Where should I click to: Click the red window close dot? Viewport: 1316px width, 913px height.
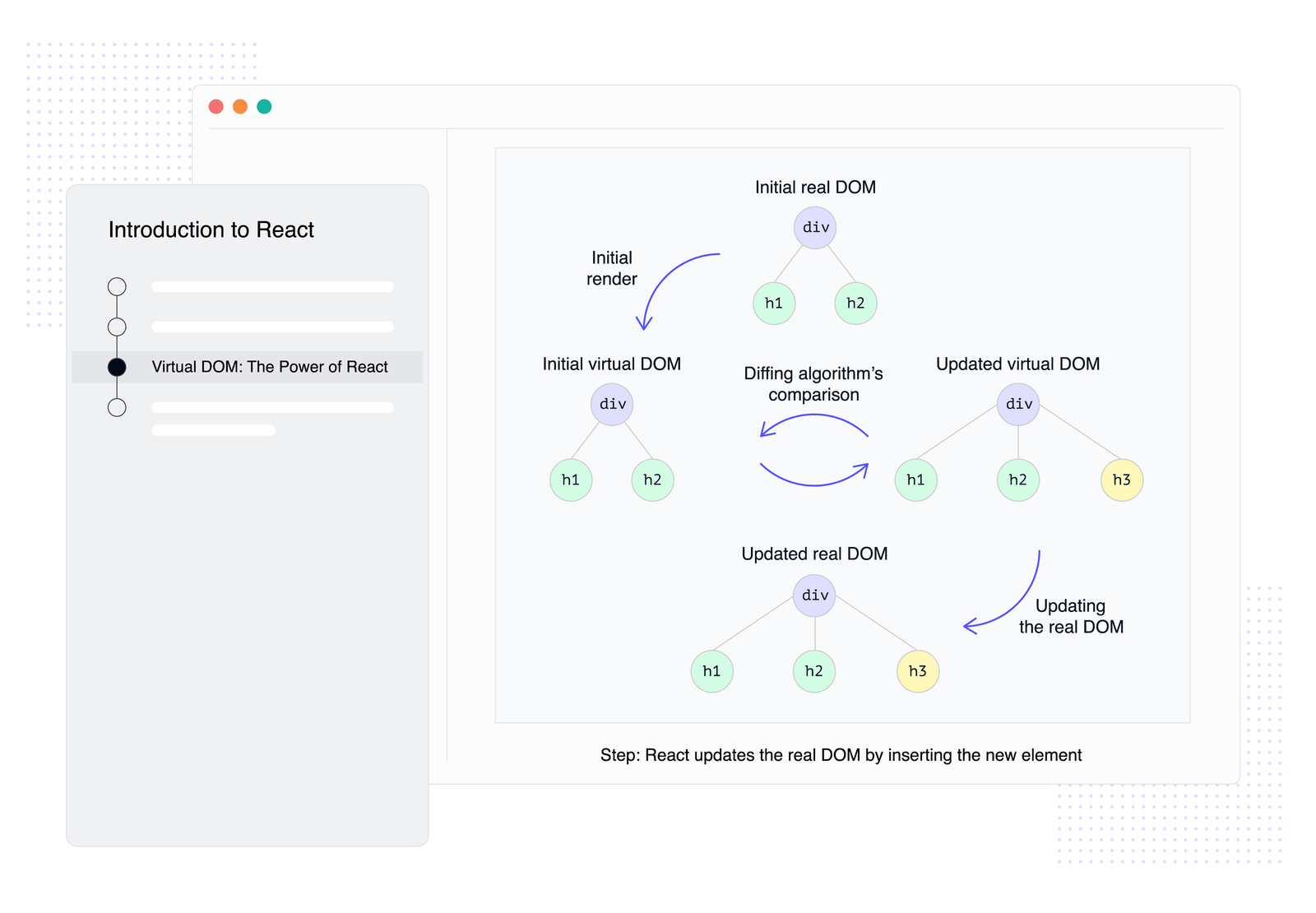pyautogui.click(x=216, y=107)
